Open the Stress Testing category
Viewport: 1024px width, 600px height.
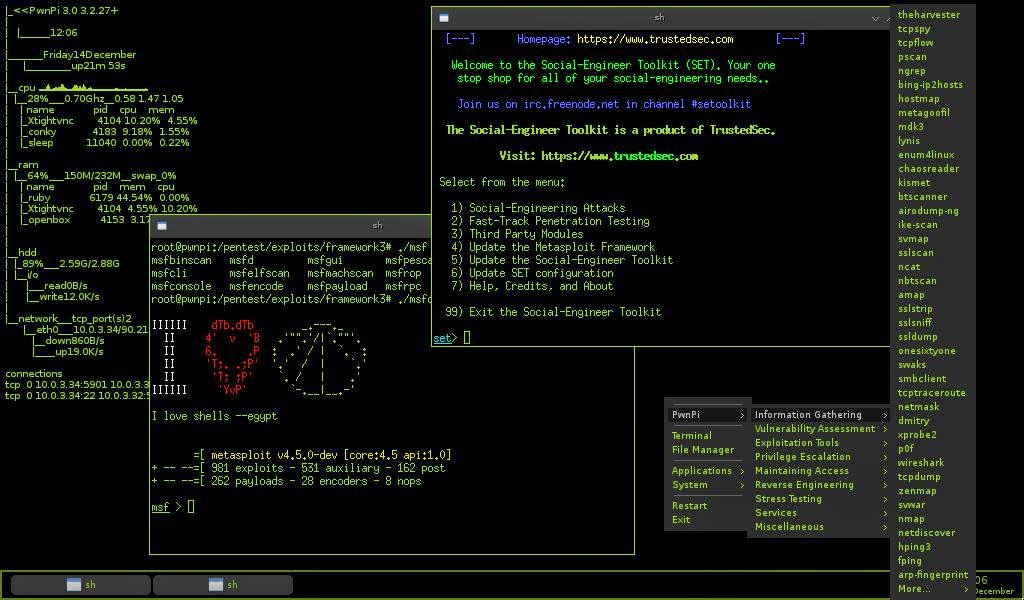tap(820, 498)
